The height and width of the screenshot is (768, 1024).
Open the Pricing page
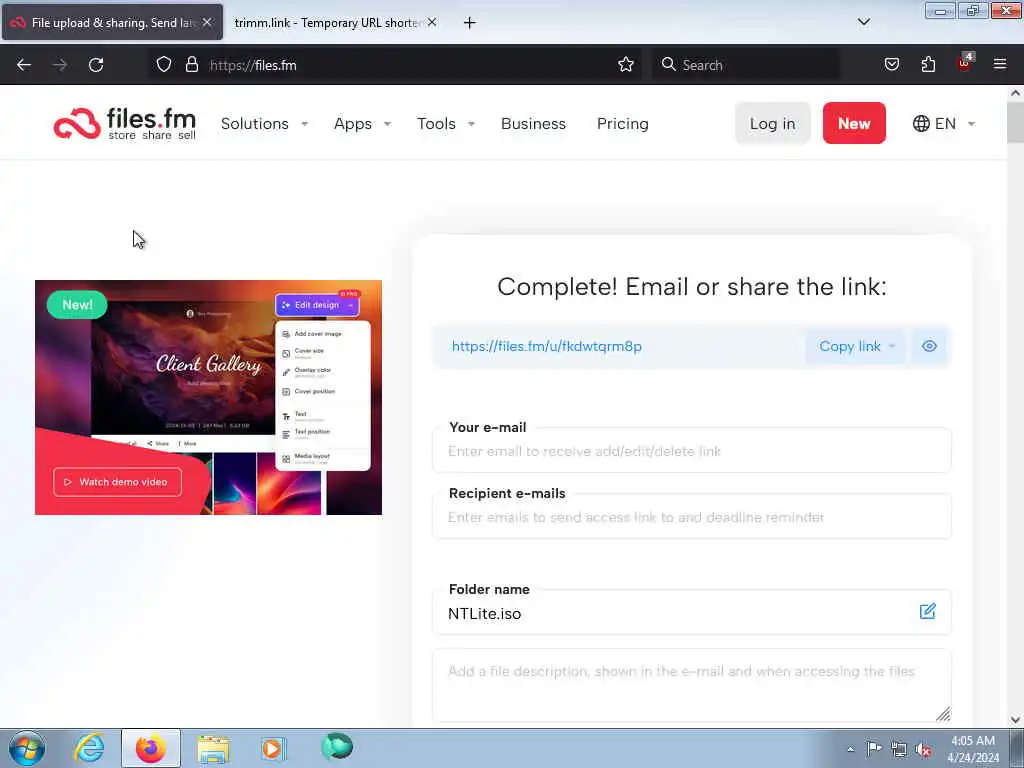[623, 123]
